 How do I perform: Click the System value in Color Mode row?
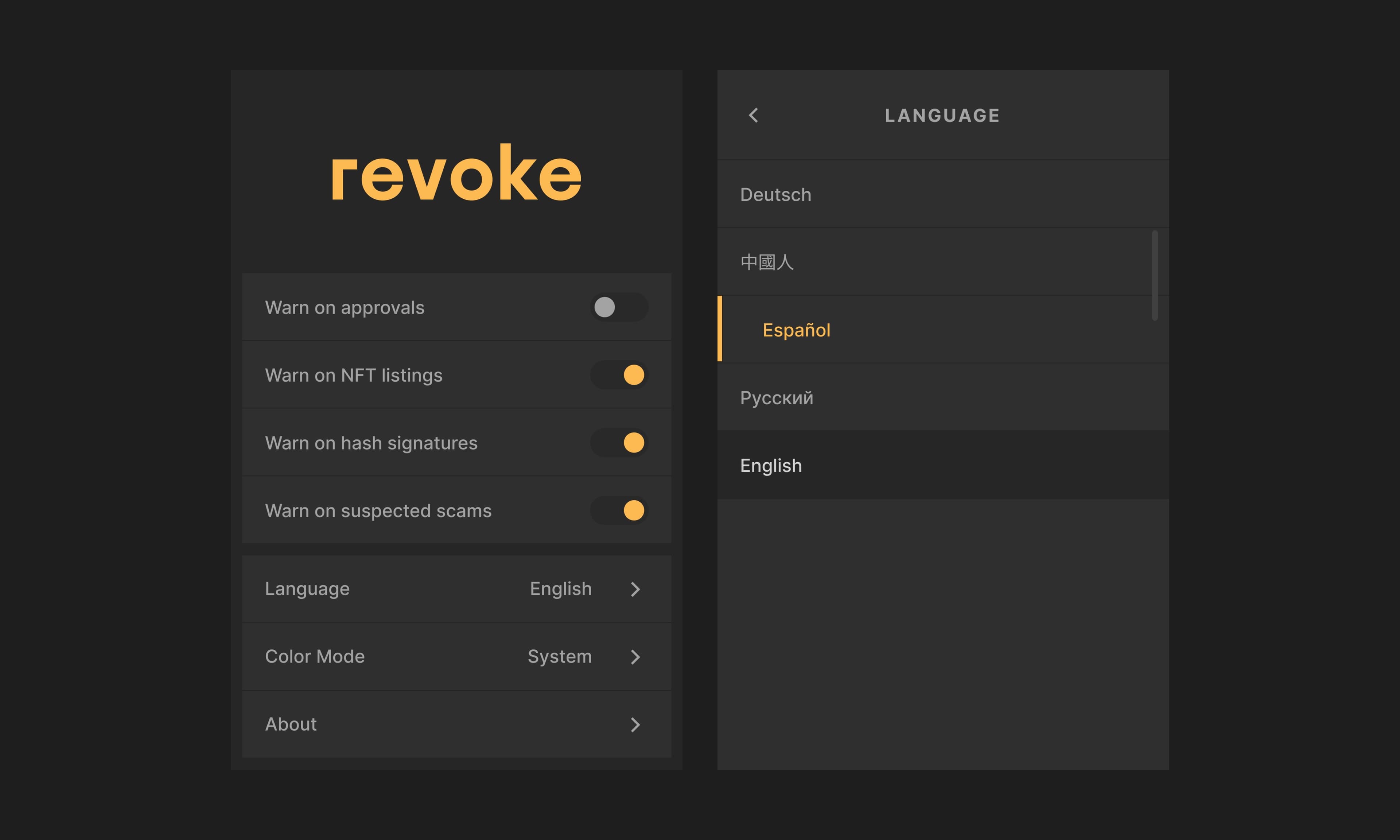pos(559,657)
